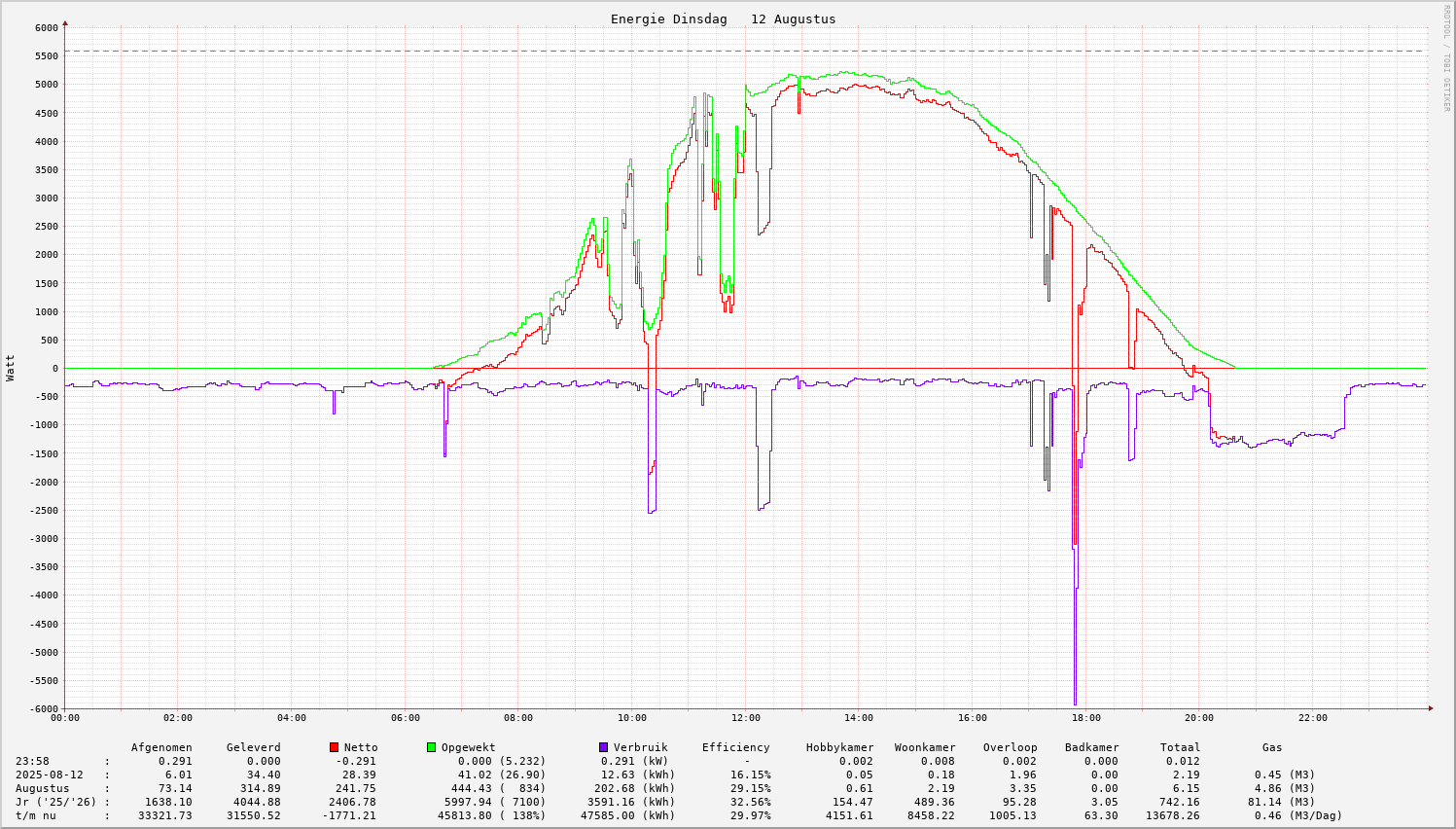Click the Efficiency column header
The width and height of the screenshot is (1456, 829).
pos(735,747)
